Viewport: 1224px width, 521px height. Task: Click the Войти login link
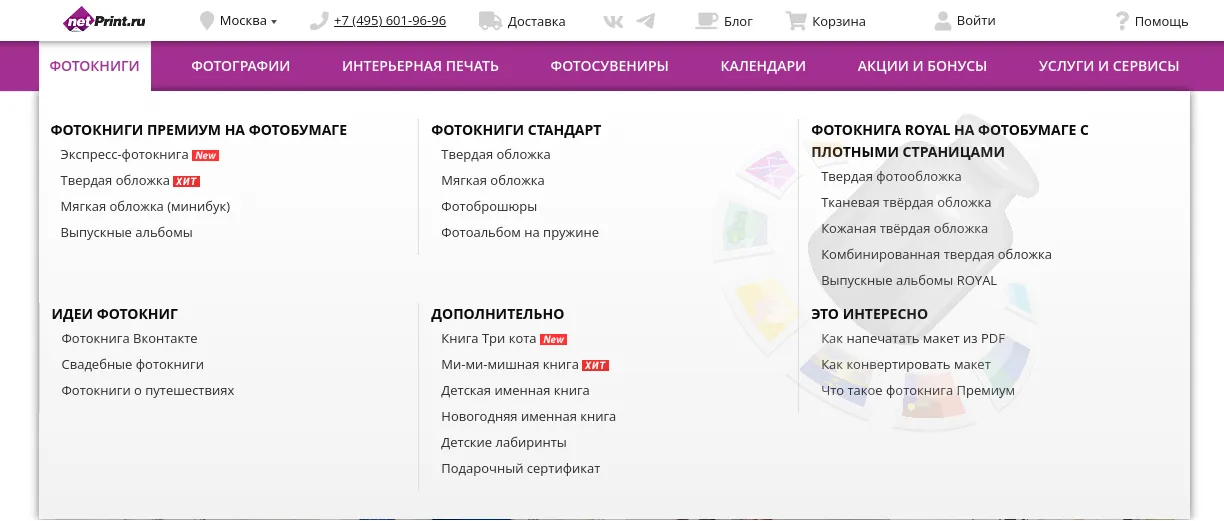976,20
